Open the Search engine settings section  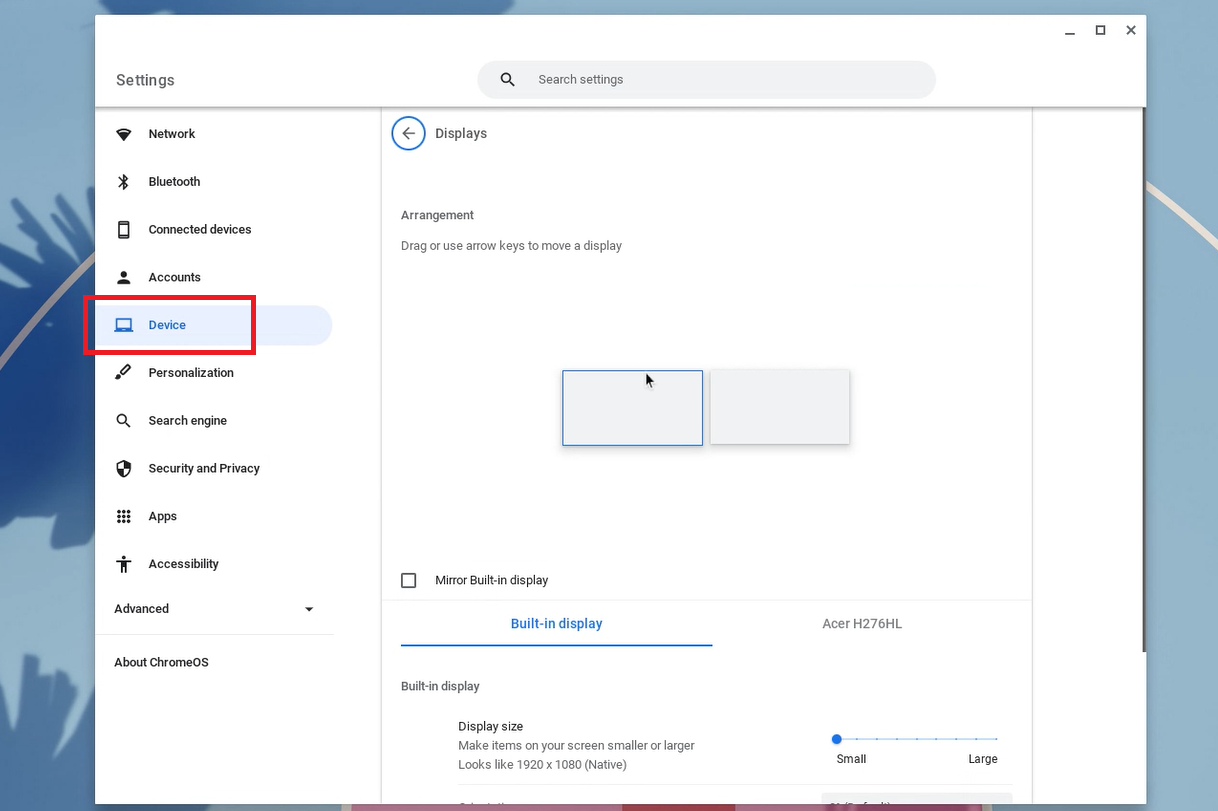(x=188, y=421)
